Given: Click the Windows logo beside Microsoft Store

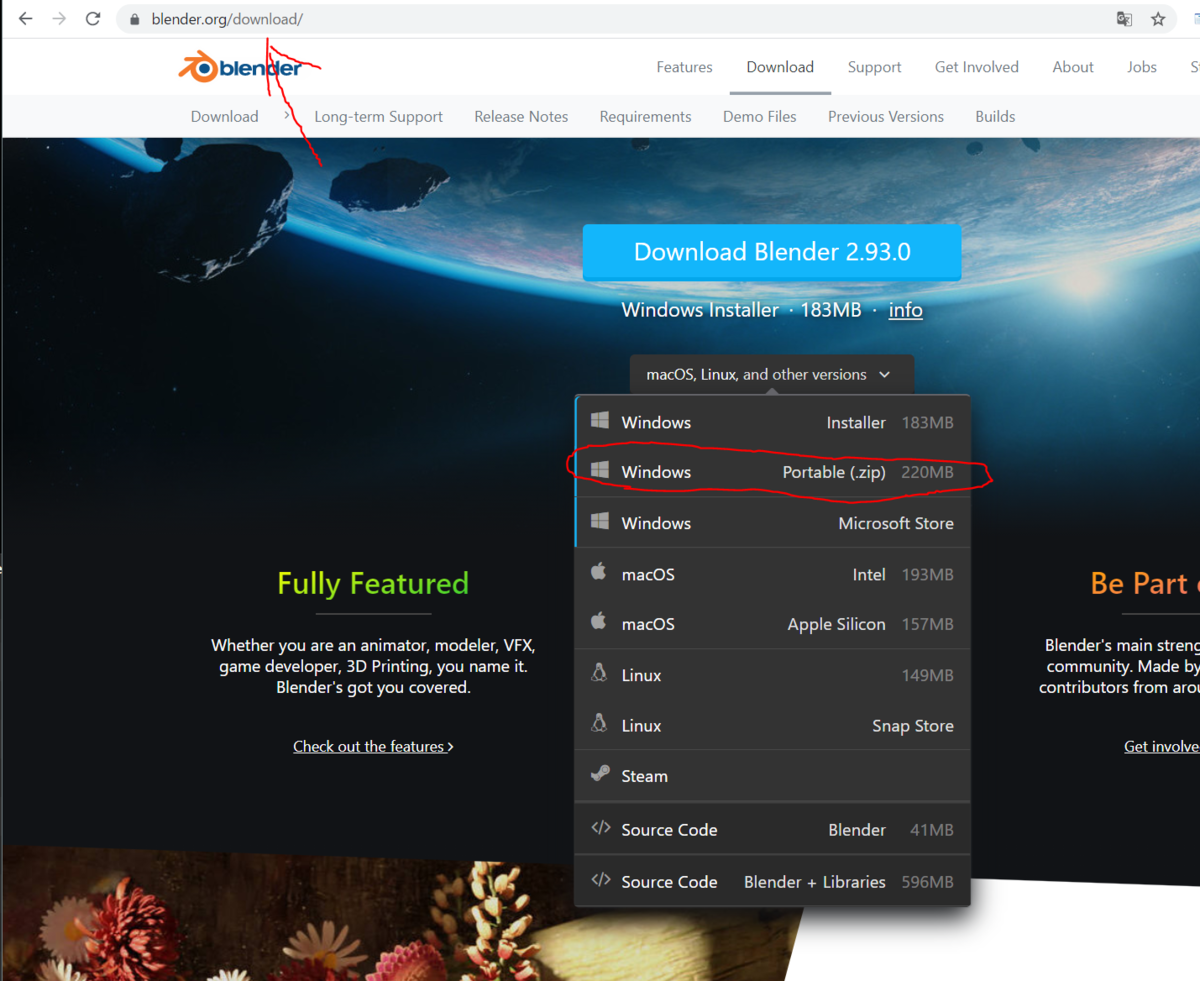Looking at the screenshot, I should [x=599, y=522].
